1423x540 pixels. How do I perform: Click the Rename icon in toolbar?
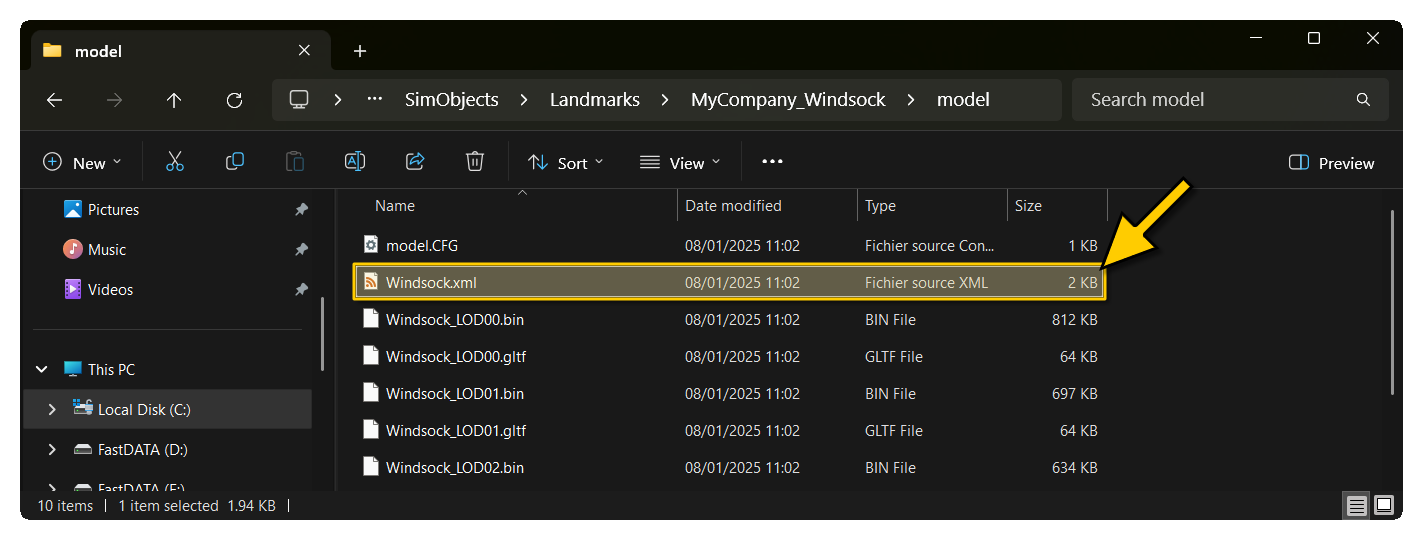[x=355, y=162]
